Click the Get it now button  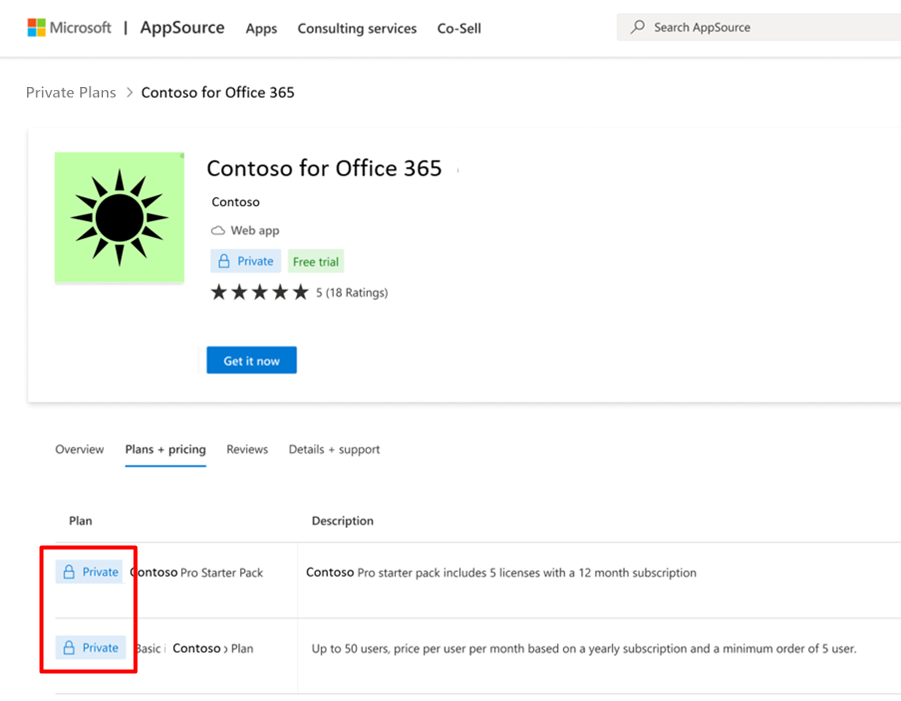252,360
